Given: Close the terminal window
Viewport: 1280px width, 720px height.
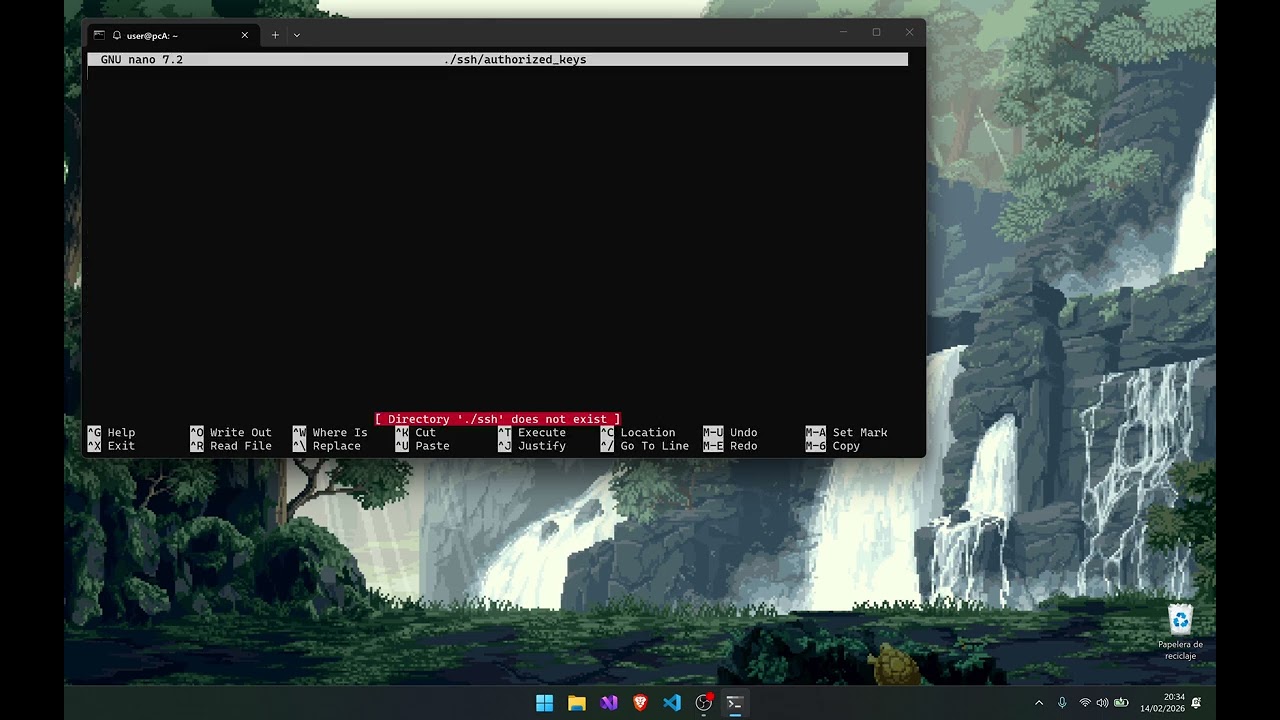Looking at the screenshot, I should (x=909, y=32).
